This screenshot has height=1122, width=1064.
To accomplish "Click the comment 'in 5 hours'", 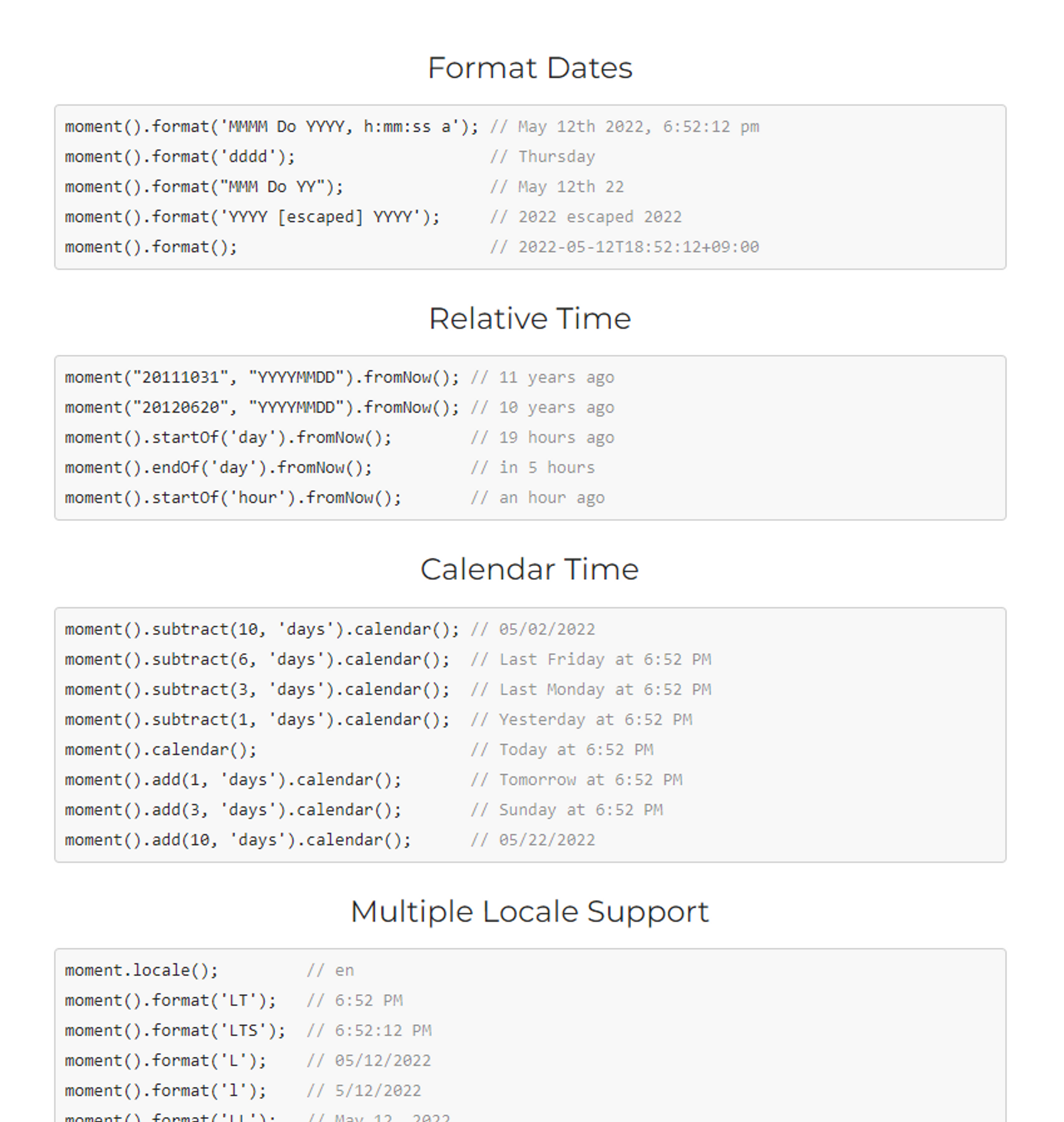I will (547, 468).
